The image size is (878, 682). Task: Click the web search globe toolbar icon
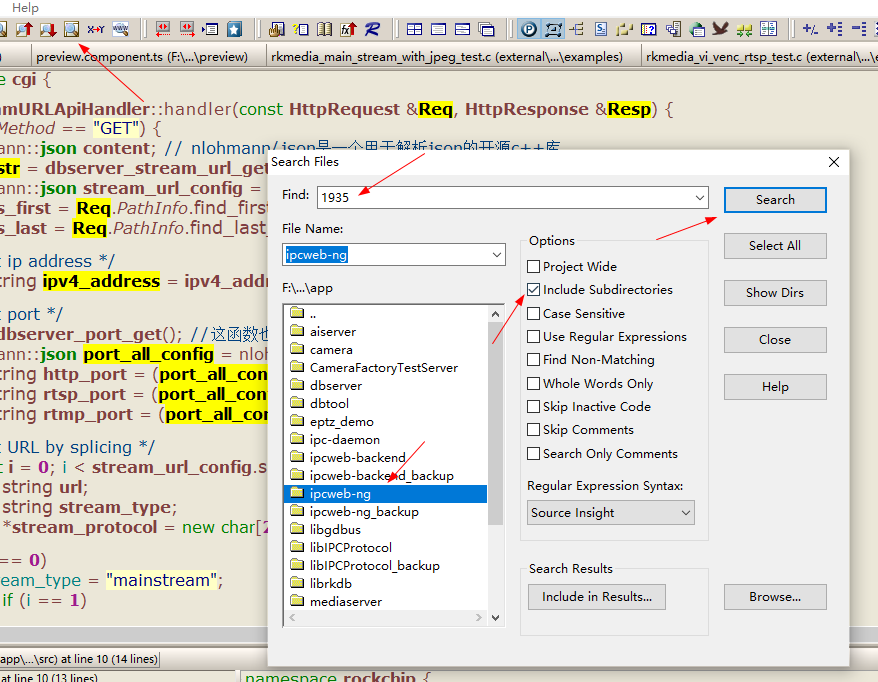(x=120, y=29)
